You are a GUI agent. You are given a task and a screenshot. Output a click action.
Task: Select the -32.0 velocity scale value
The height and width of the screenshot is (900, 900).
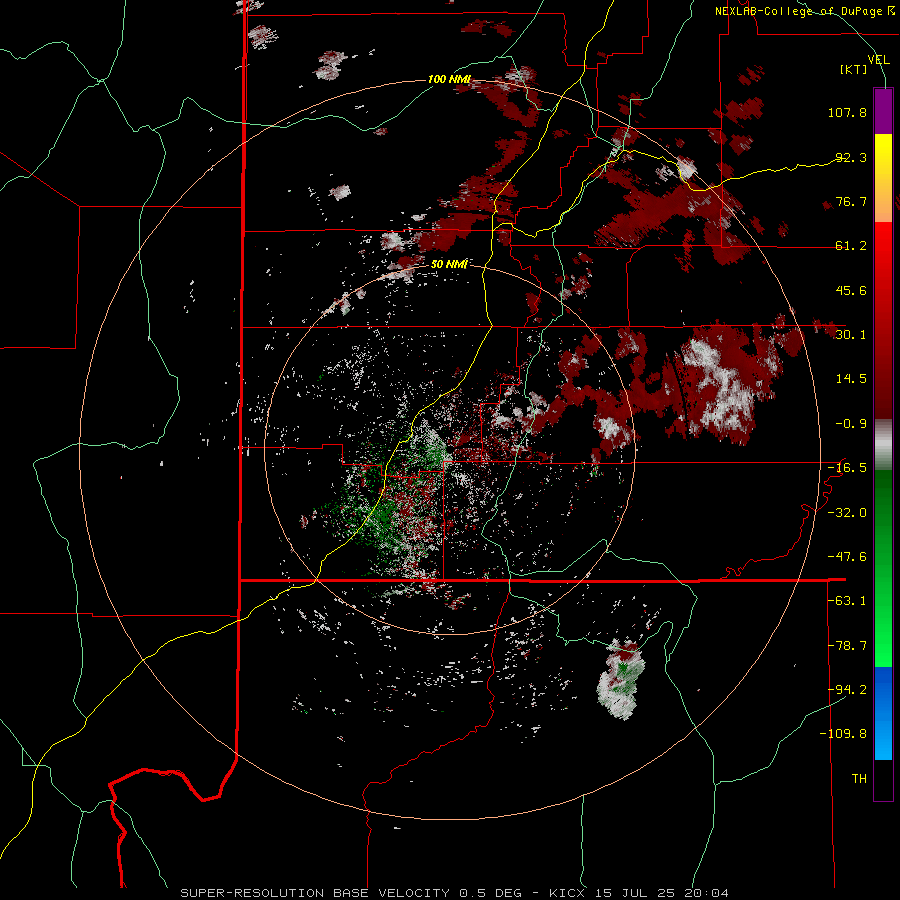click(847, 513)
